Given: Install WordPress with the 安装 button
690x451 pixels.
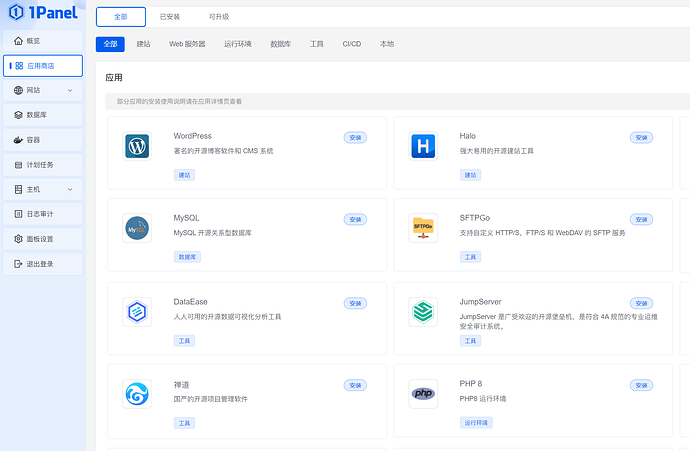Looking at the screenshot, I should tap(355, 137).
